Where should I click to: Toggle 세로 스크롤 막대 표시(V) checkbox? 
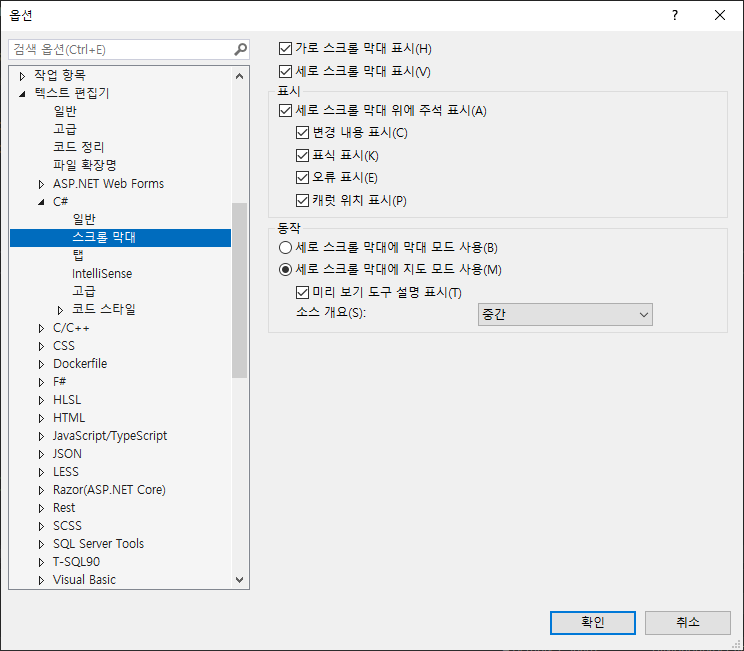(x=285, y=71)
